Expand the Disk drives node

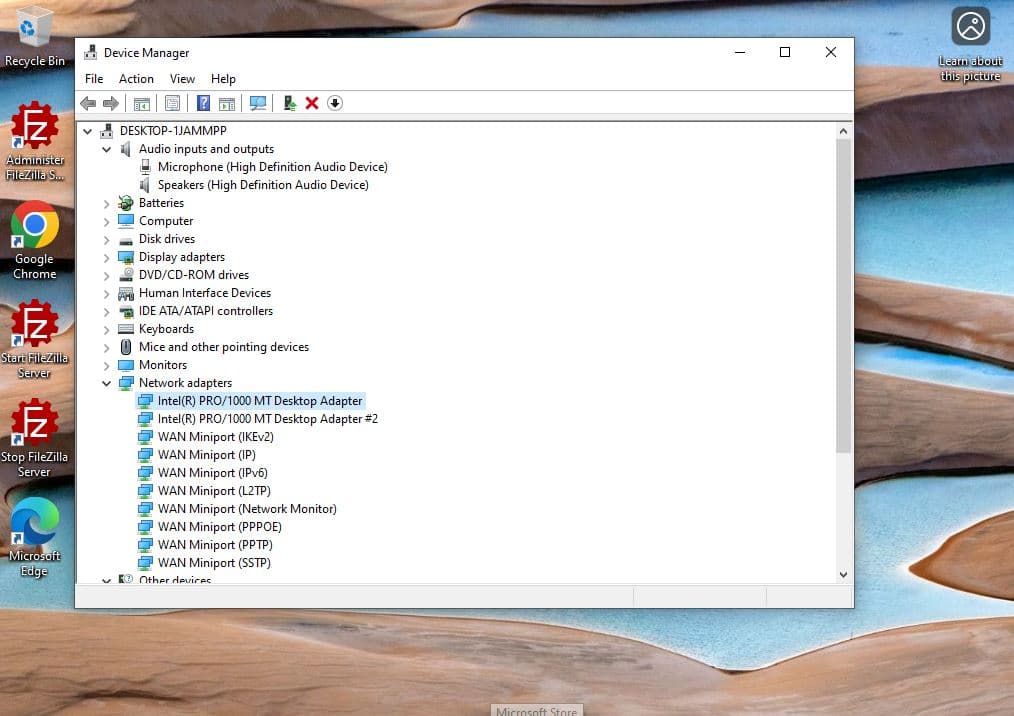pyautogui.click(x=107, y=239)
